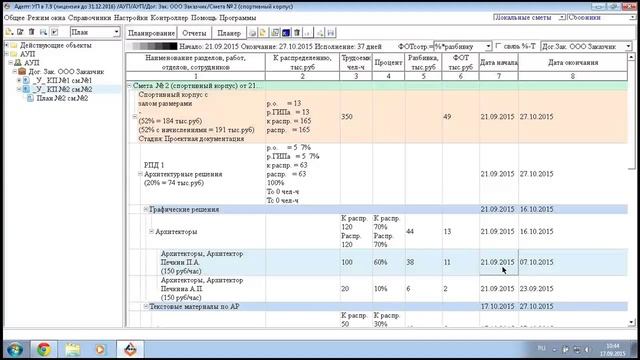Click the end date 07.10.2015 for Печкин П.А.
Image resolution: width=640 pixels, height=360 pixels.
pos(536,262)
